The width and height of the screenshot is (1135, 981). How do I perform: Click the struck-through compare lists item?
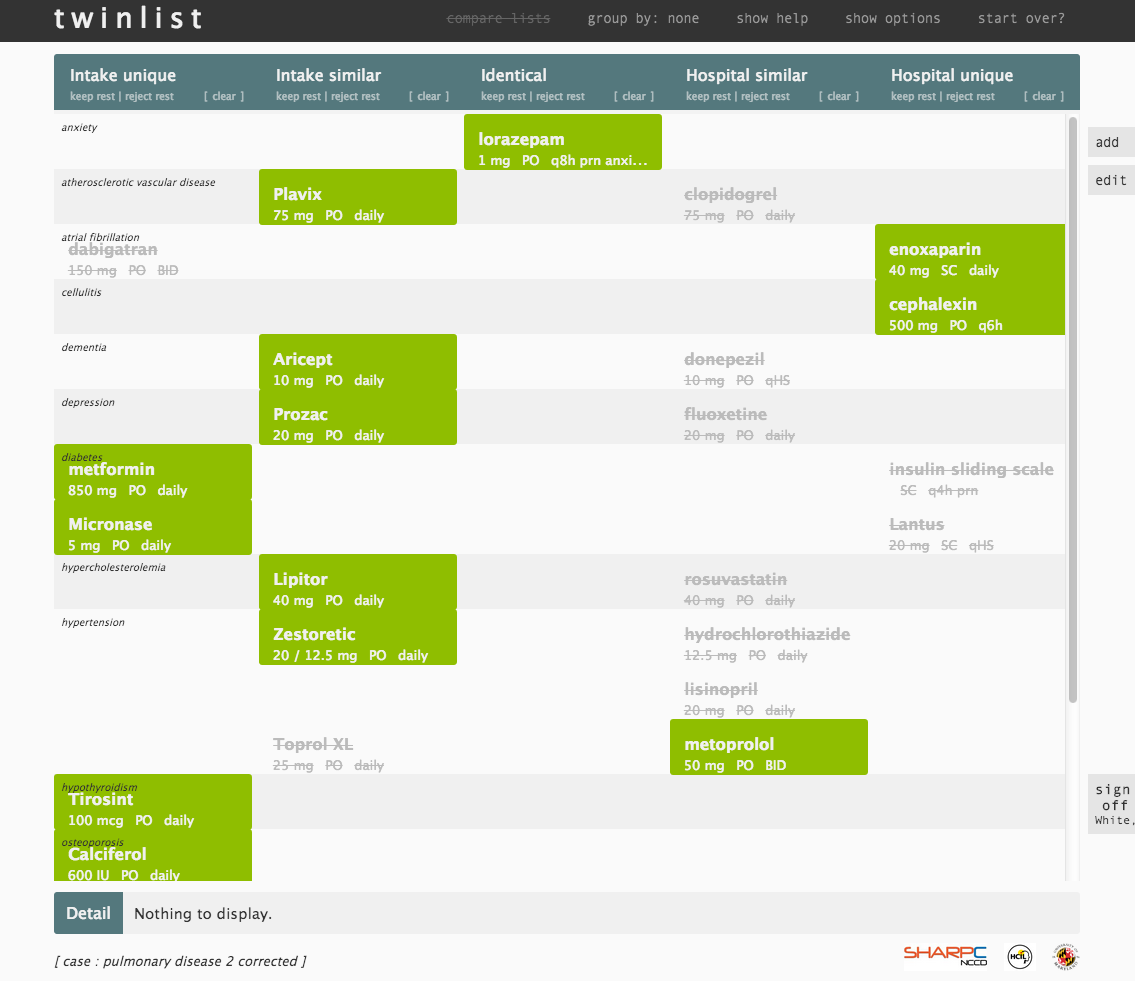(x=499, y=19)
